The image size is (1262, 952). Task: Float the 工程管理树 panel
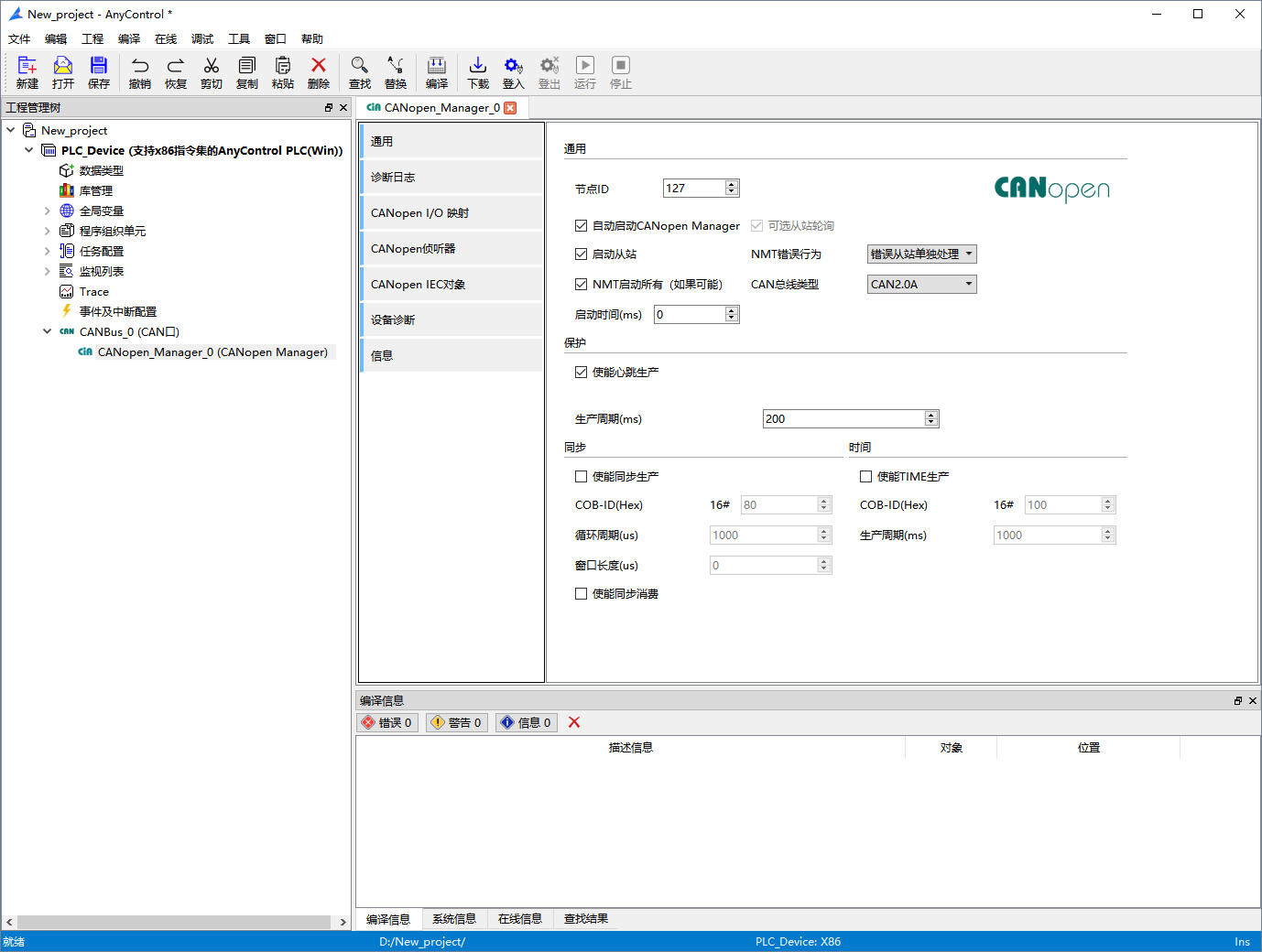[329, 107]
